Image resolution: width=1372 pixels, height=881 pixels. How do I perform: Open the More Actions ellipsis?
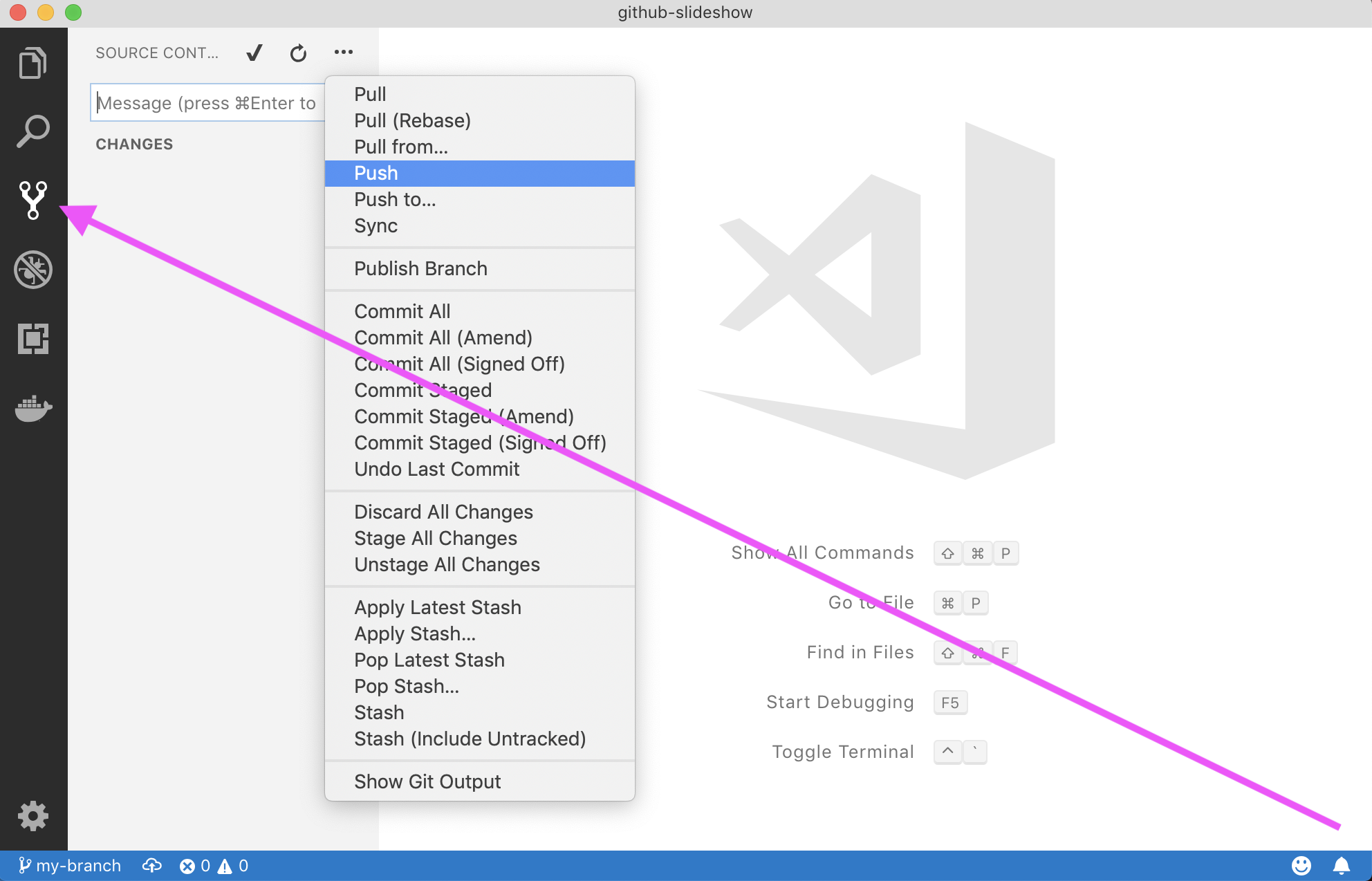344,52
